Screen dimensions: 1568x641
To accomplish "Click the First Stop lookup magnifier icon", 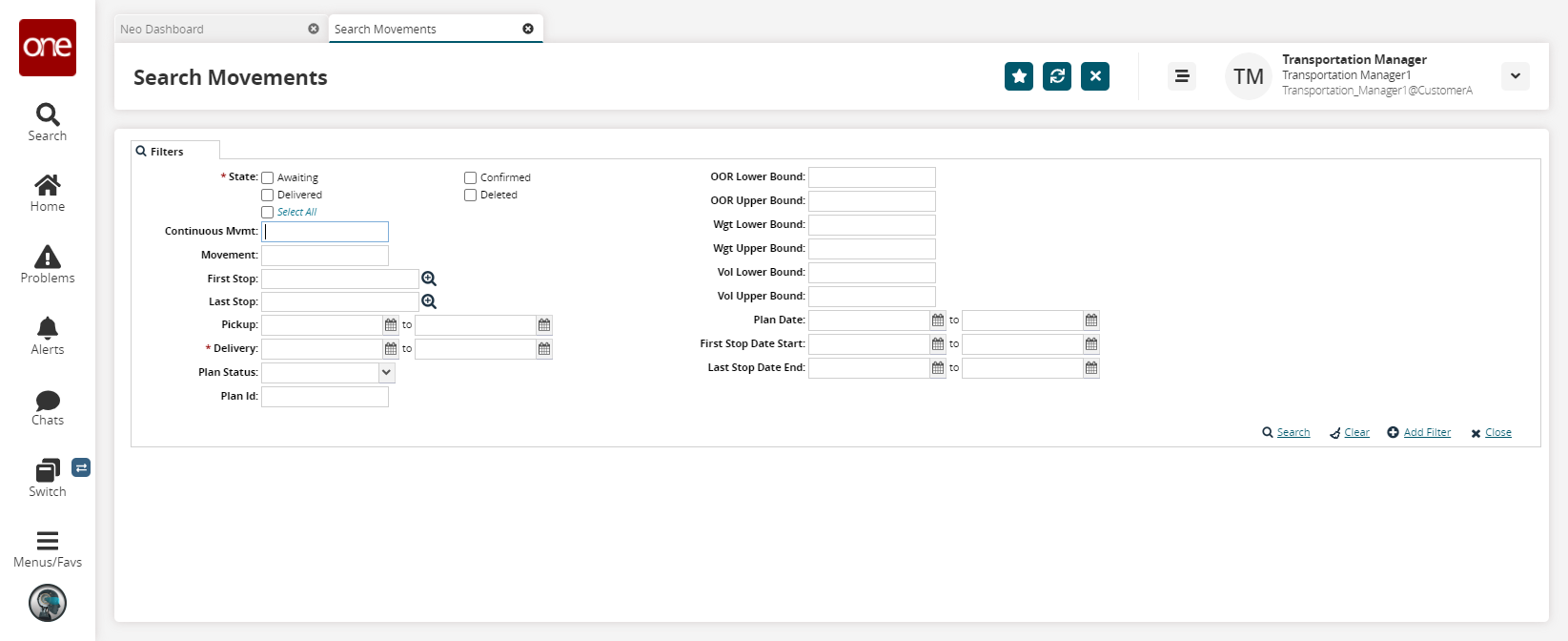I will pyautogui.click(x=429, y=279).
